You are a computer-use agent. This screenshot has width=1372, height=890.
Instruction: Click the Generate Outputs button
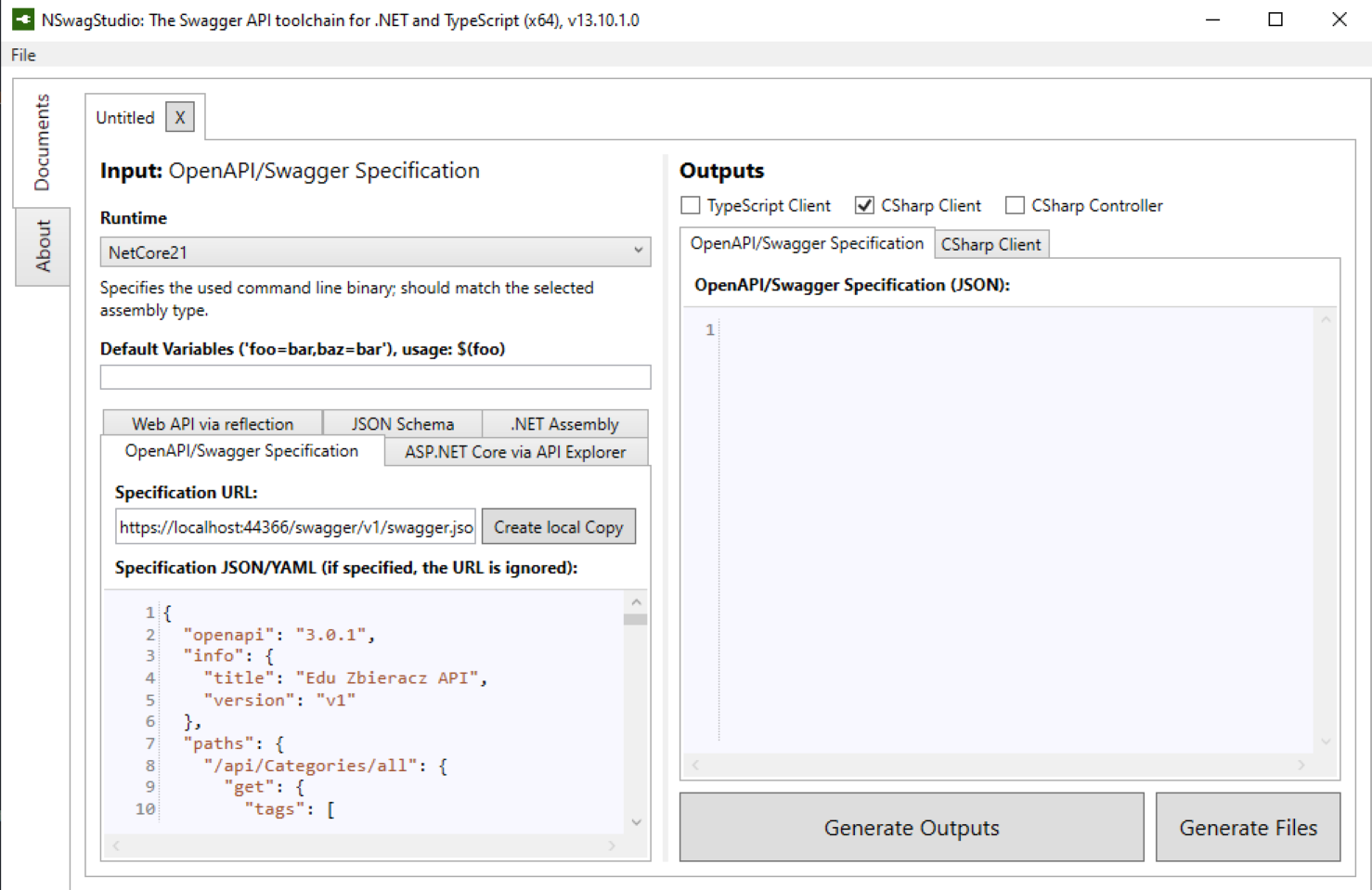click(912, 827)
